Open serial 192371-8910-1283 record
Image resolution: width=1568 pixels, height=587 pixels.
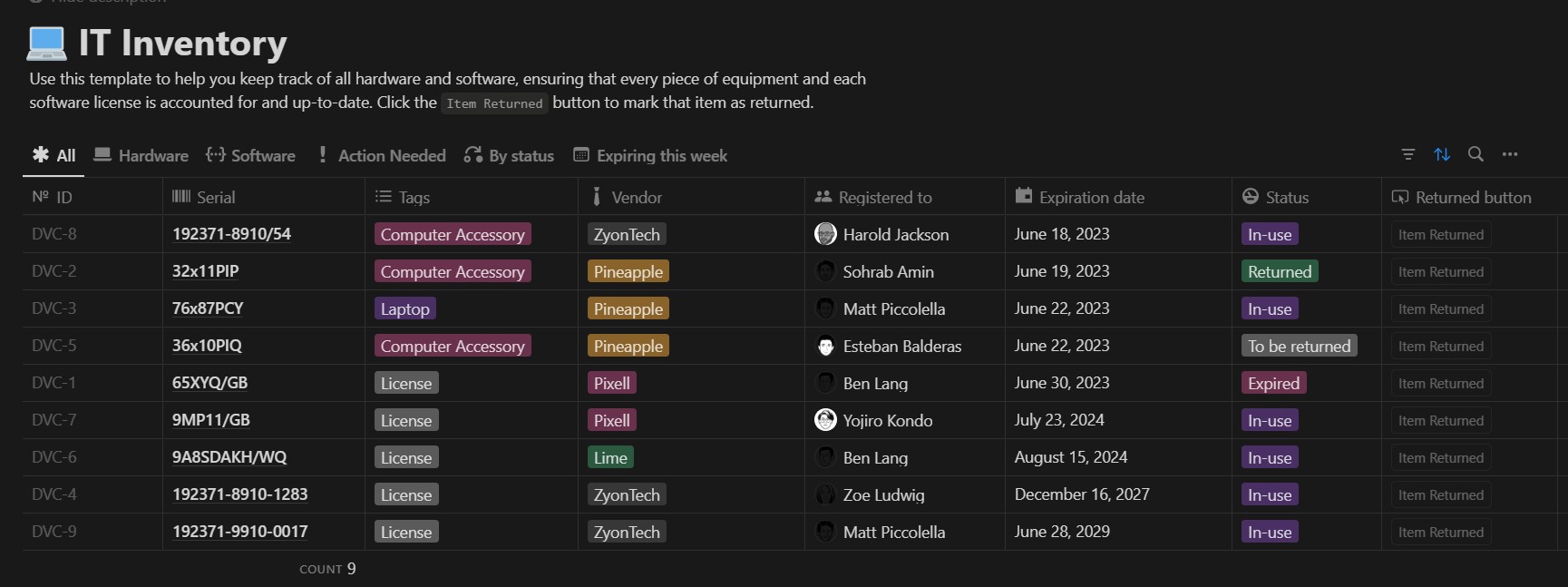pos(239,494)
